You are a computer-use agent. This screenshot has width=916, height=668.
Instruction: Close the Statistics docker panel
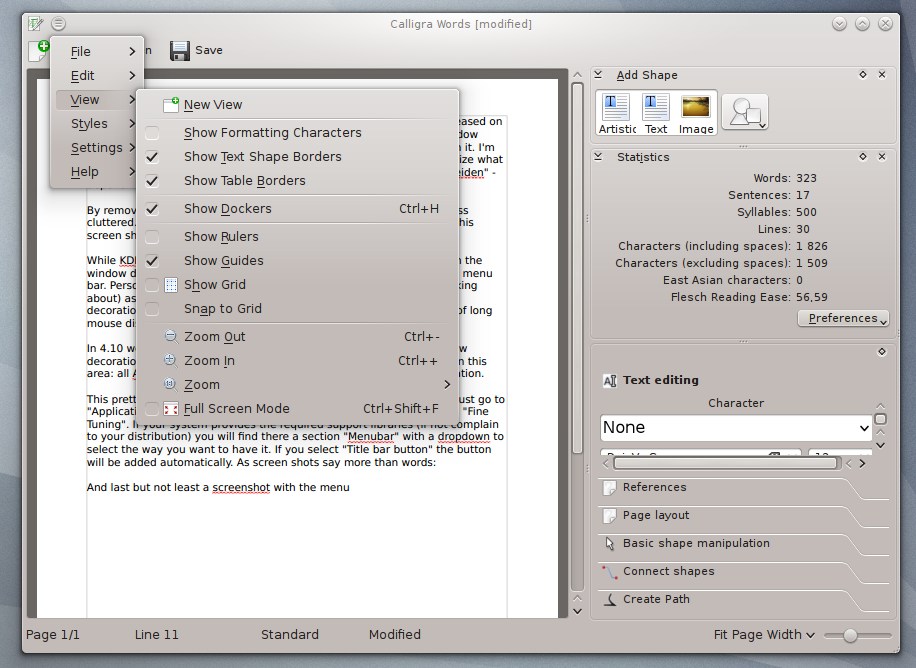tap(882, 157)
